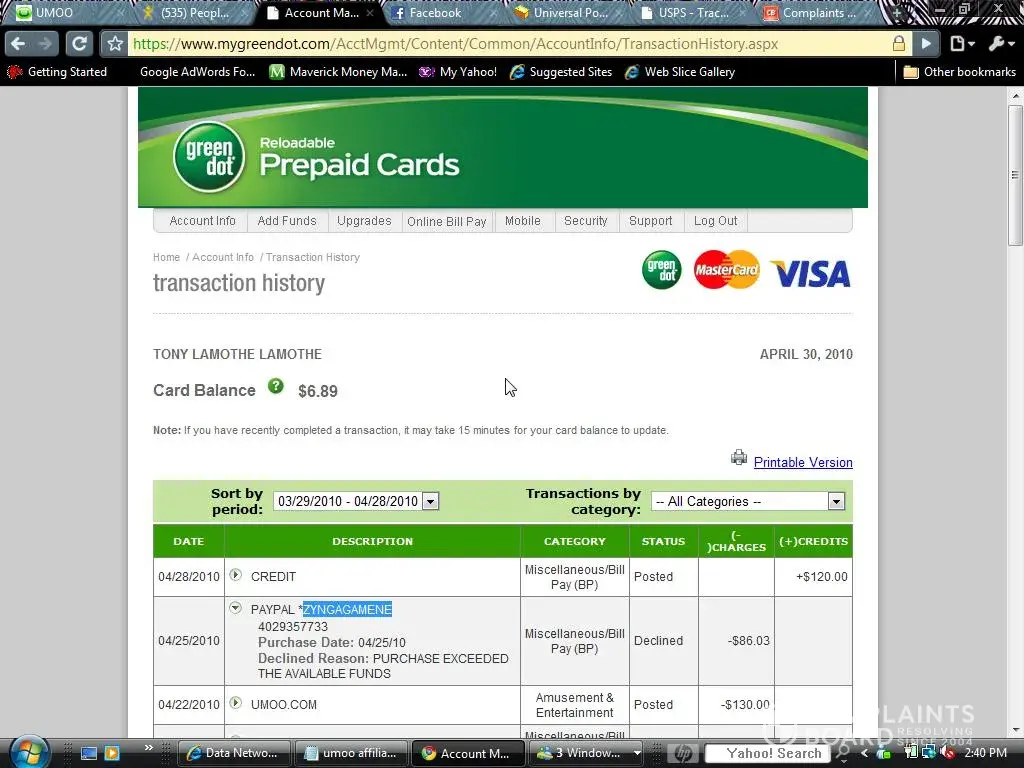Viewport: 1024px width, 768px height.
Task: Open the Windows Start orb
Action: tap(27, 751)
